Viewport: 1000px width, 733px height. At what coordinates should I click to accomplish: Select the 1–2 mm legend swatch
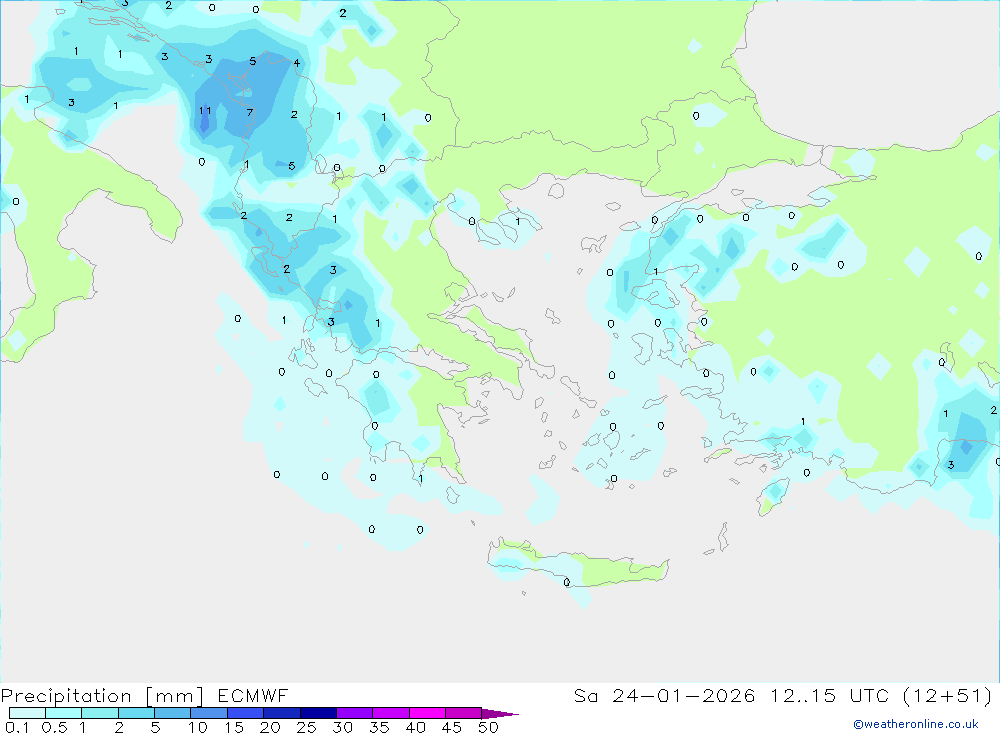[x=99, y=713]
